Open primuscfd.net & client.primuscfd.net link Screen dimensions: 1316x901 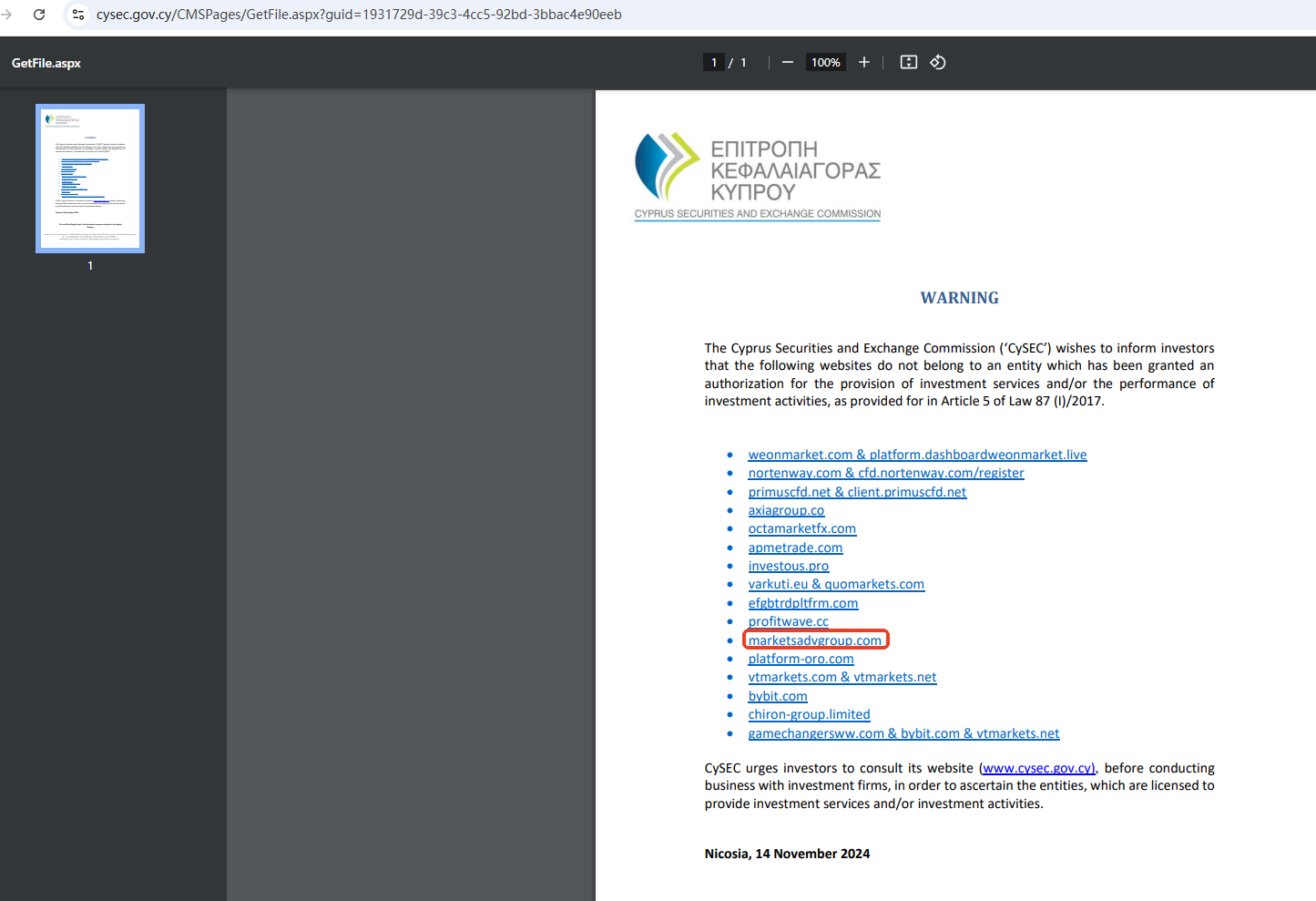coord(857,492)
